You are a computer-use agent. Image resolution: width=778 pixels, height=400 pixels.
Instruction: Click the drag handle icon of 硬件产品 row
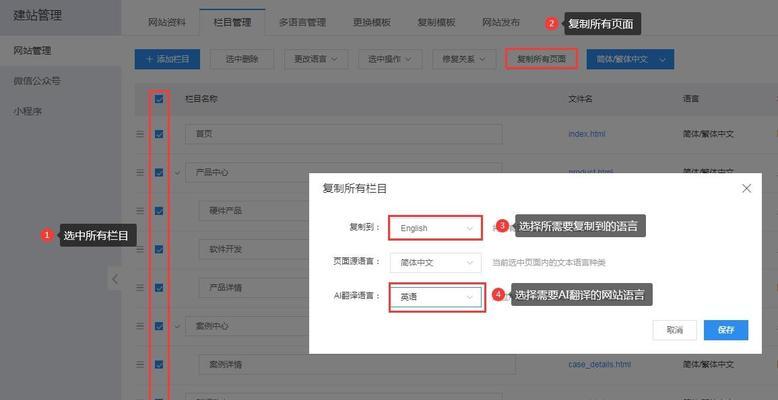(x=140, y=211)
